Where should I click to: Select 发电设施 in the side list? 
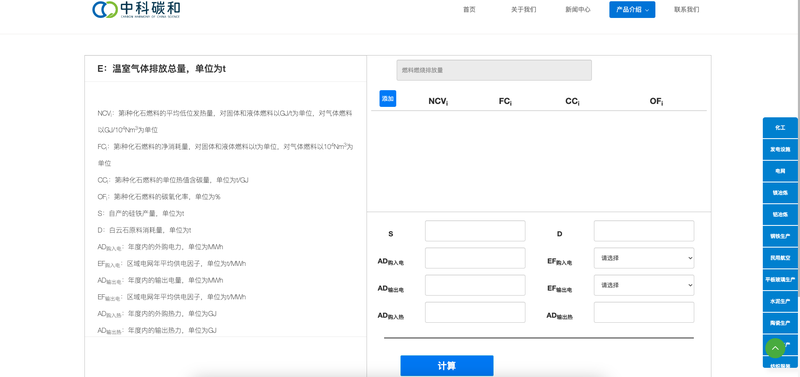[x=780, y=149]
